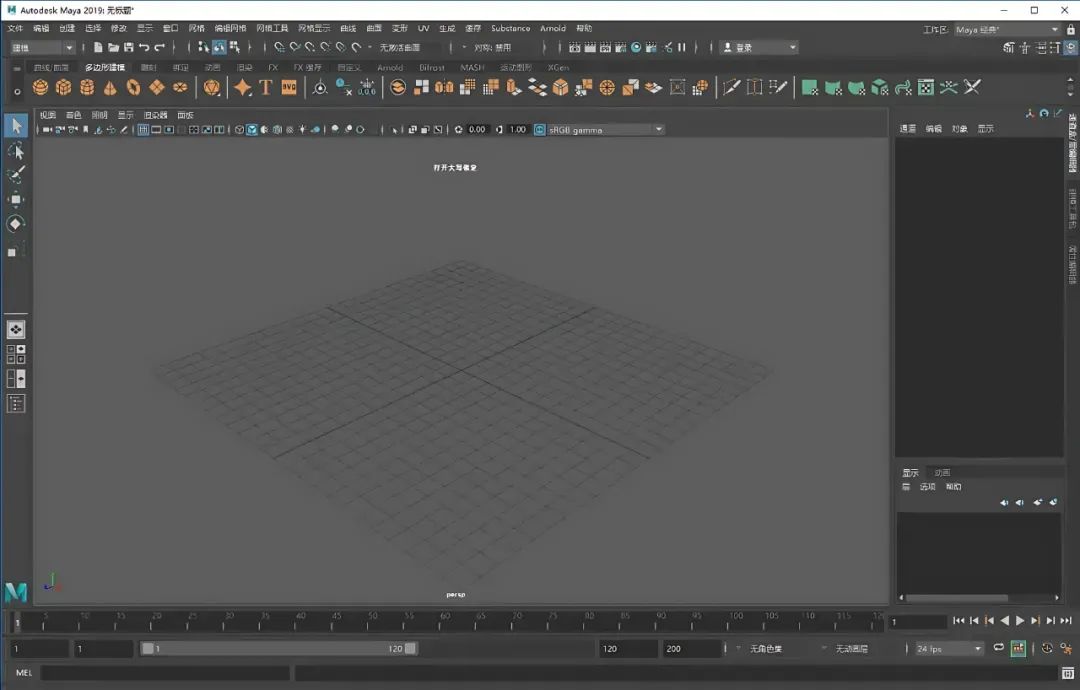Click the polygon Type text tool
The width and height of the screenshot is (1080, 690).
266,88
